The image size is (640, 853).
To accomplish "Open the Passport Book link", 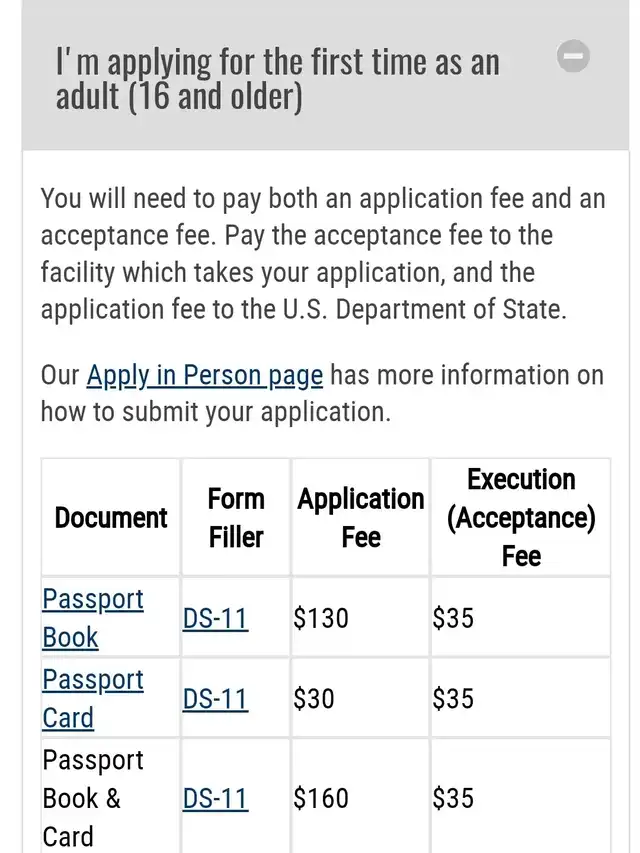I will (x=92, y=618).
